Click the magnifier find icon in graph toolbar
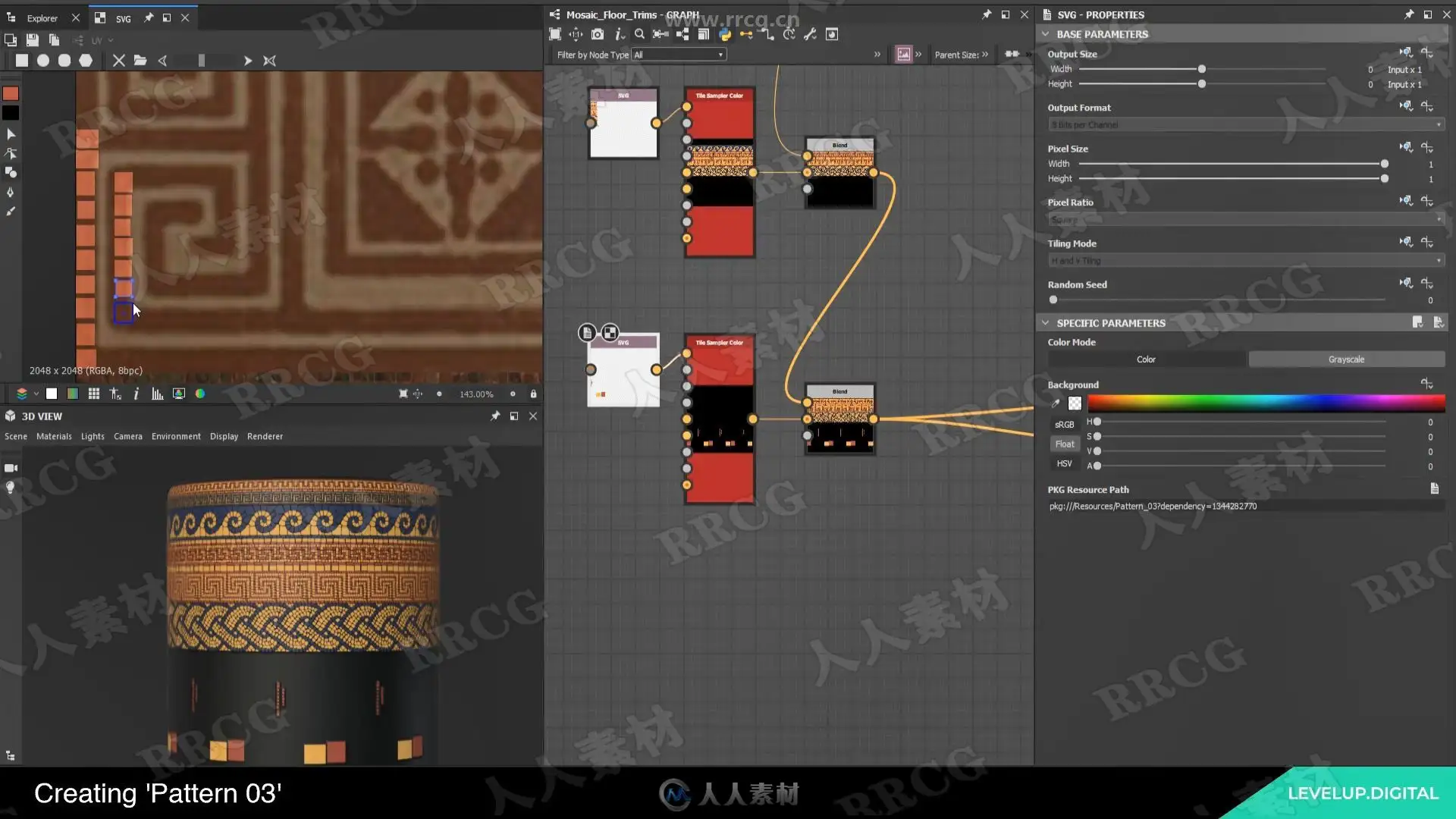1456x819 pixels. pos(639,34)
